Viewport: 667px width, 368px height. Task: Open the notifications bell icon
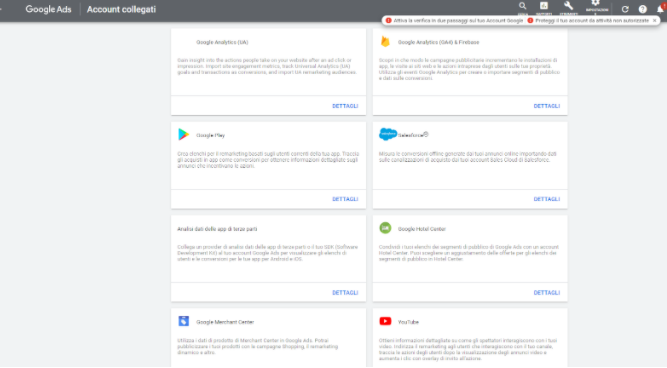tap(661, 9)
